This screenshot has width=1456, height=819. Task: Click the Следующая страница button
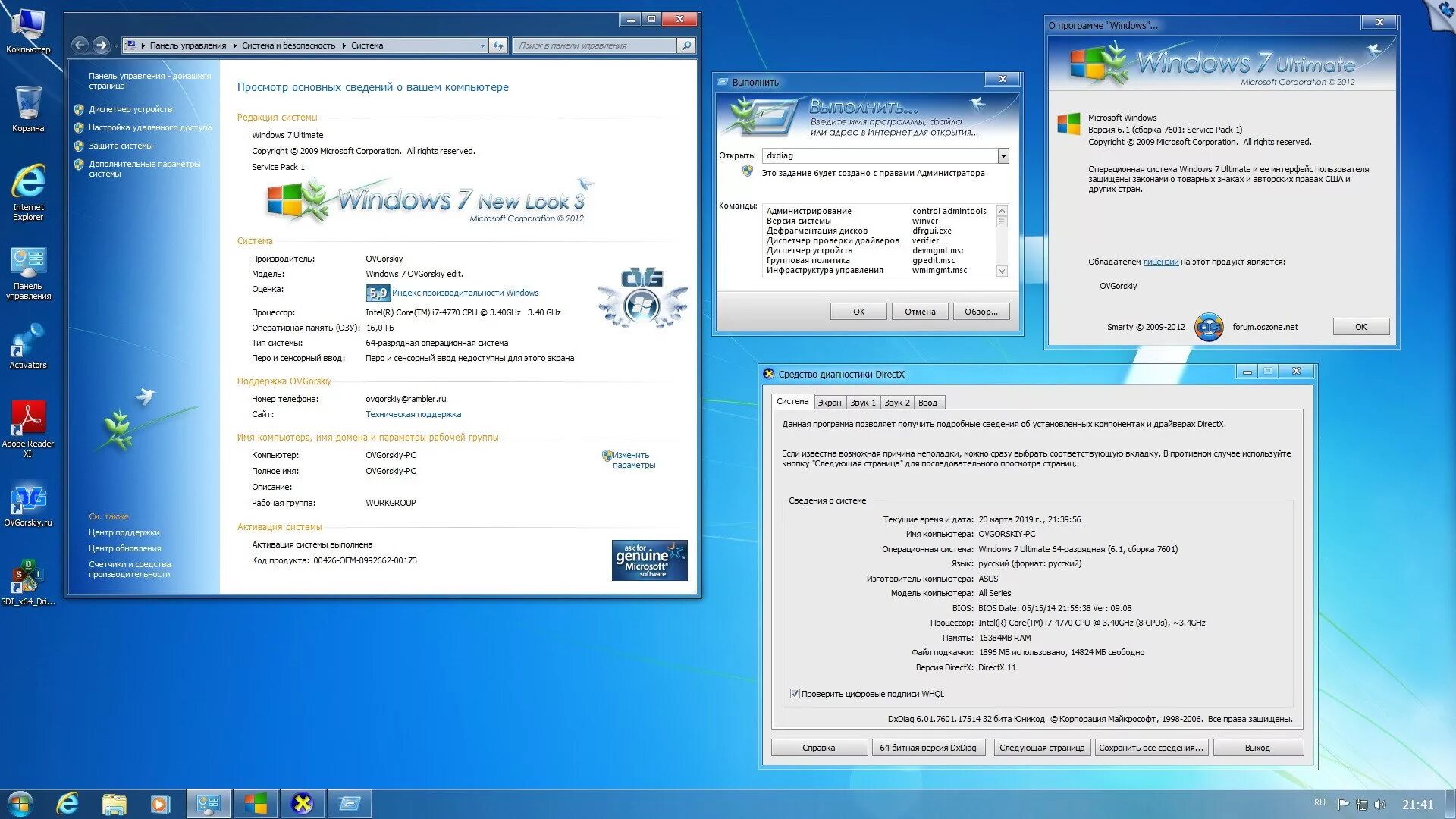[x=1041, y=748]
